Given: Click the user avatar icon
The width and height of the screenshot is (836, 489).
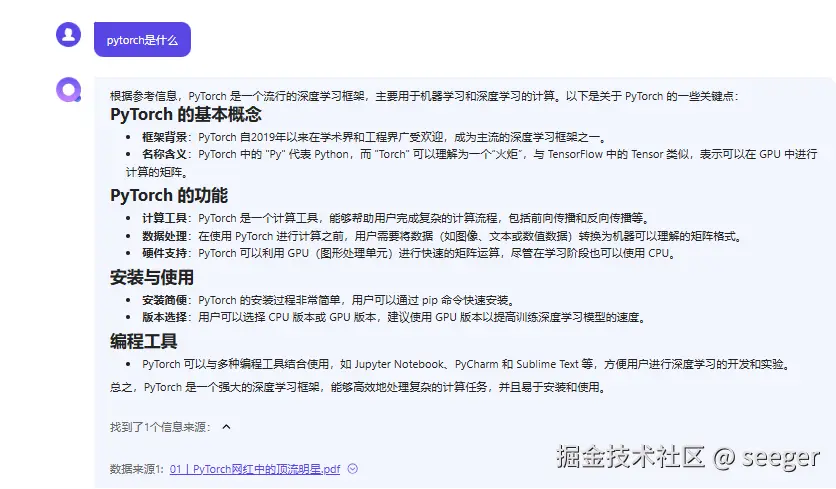Looking at the screenshot, I should pyautogui.click(x=68, y=35).
